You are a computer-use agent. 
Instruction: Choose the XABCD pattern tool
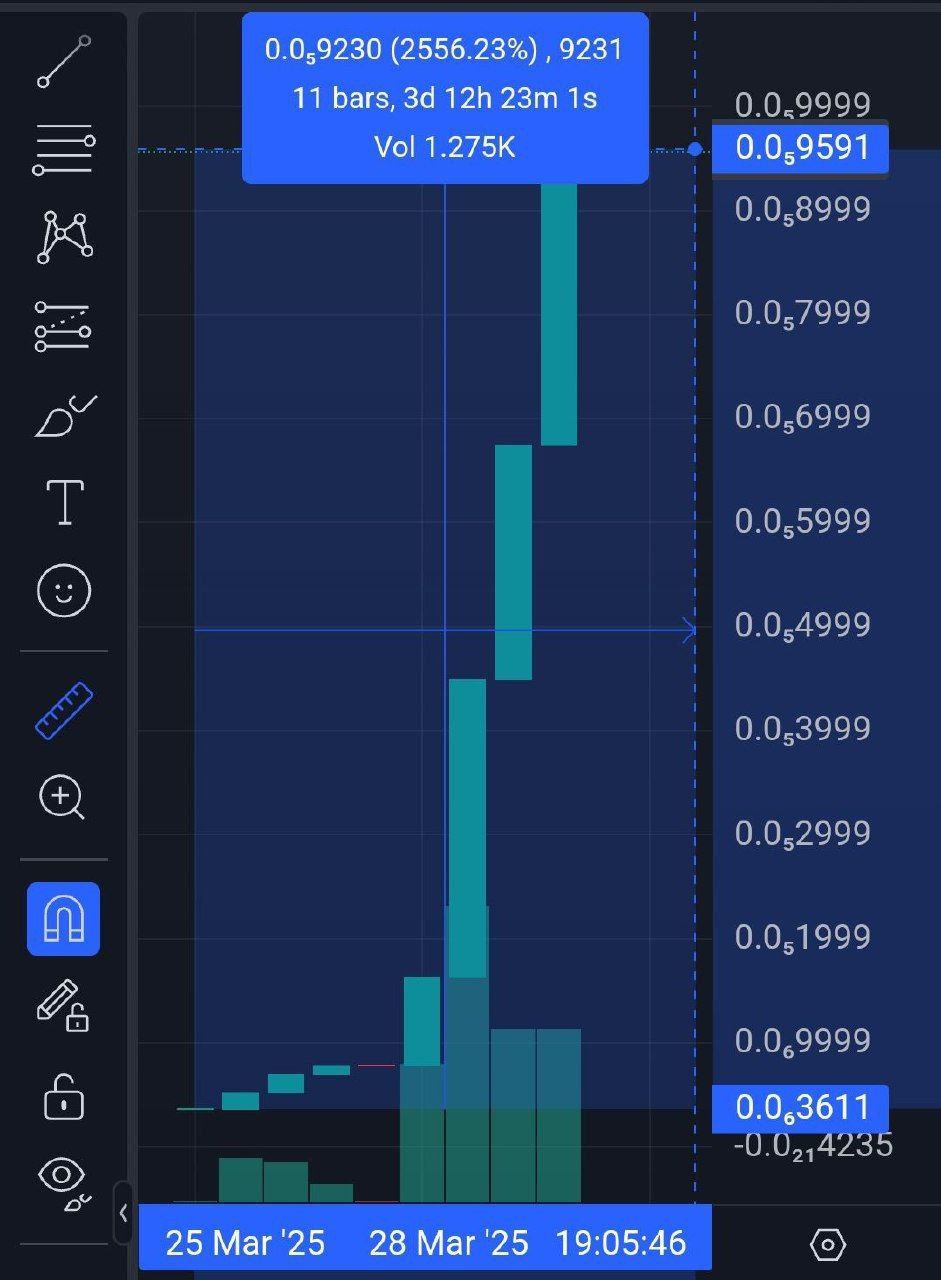(64, 238)
